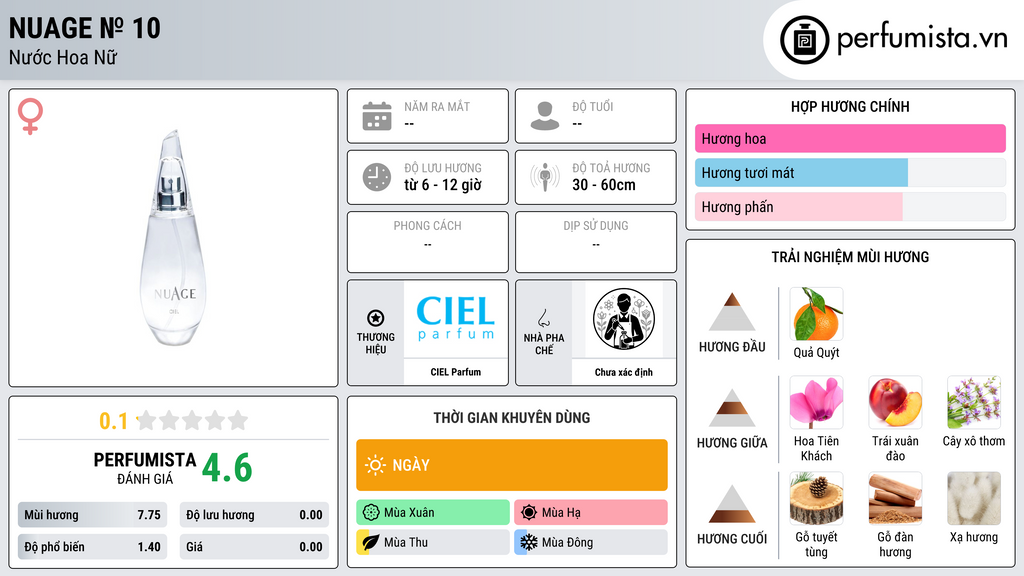Image resolution: width=1024 pixels, height=576 pixels.
Task: Click the Hương hoa pink accord bar
Action: click(850, 138)
